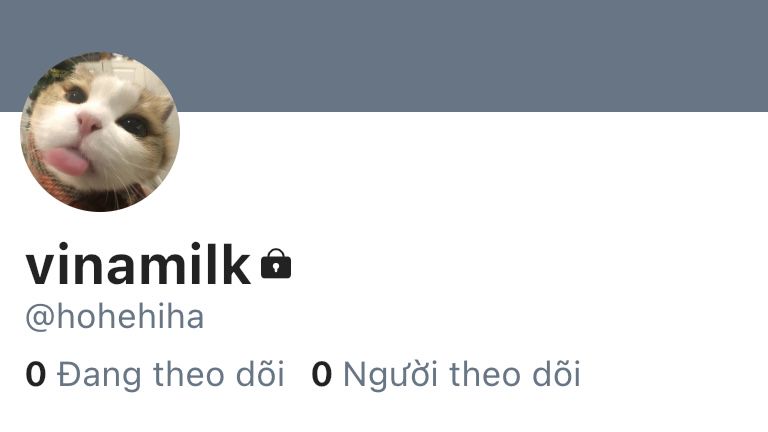This screenshot has height=432, width=768.
Task: Click the cat's pink nose in avatar
Action: click(x=88, y=122)
